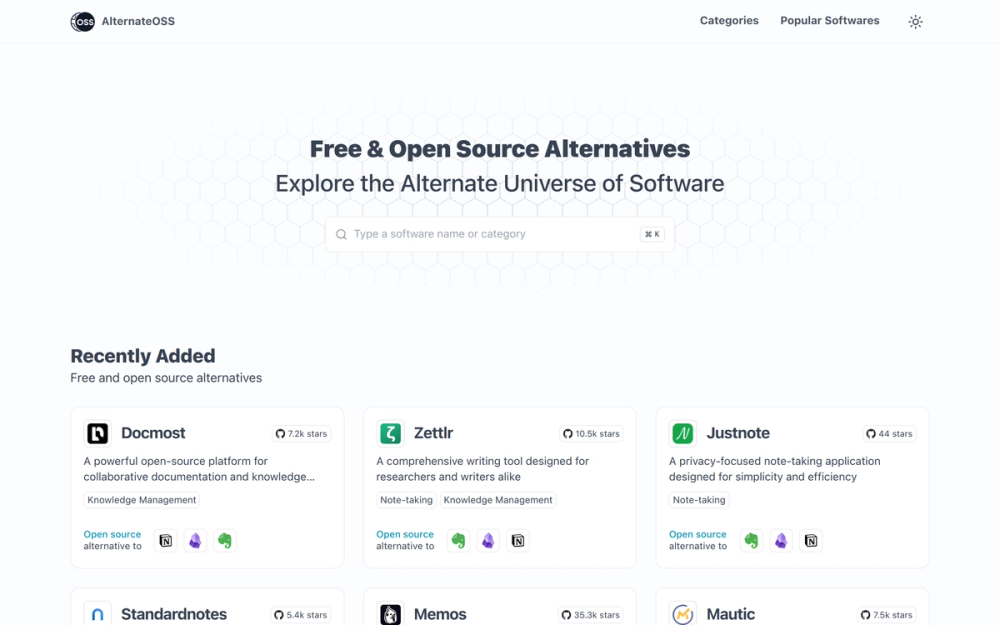Click the Notion icon on Justnote card

coord(811,541)
